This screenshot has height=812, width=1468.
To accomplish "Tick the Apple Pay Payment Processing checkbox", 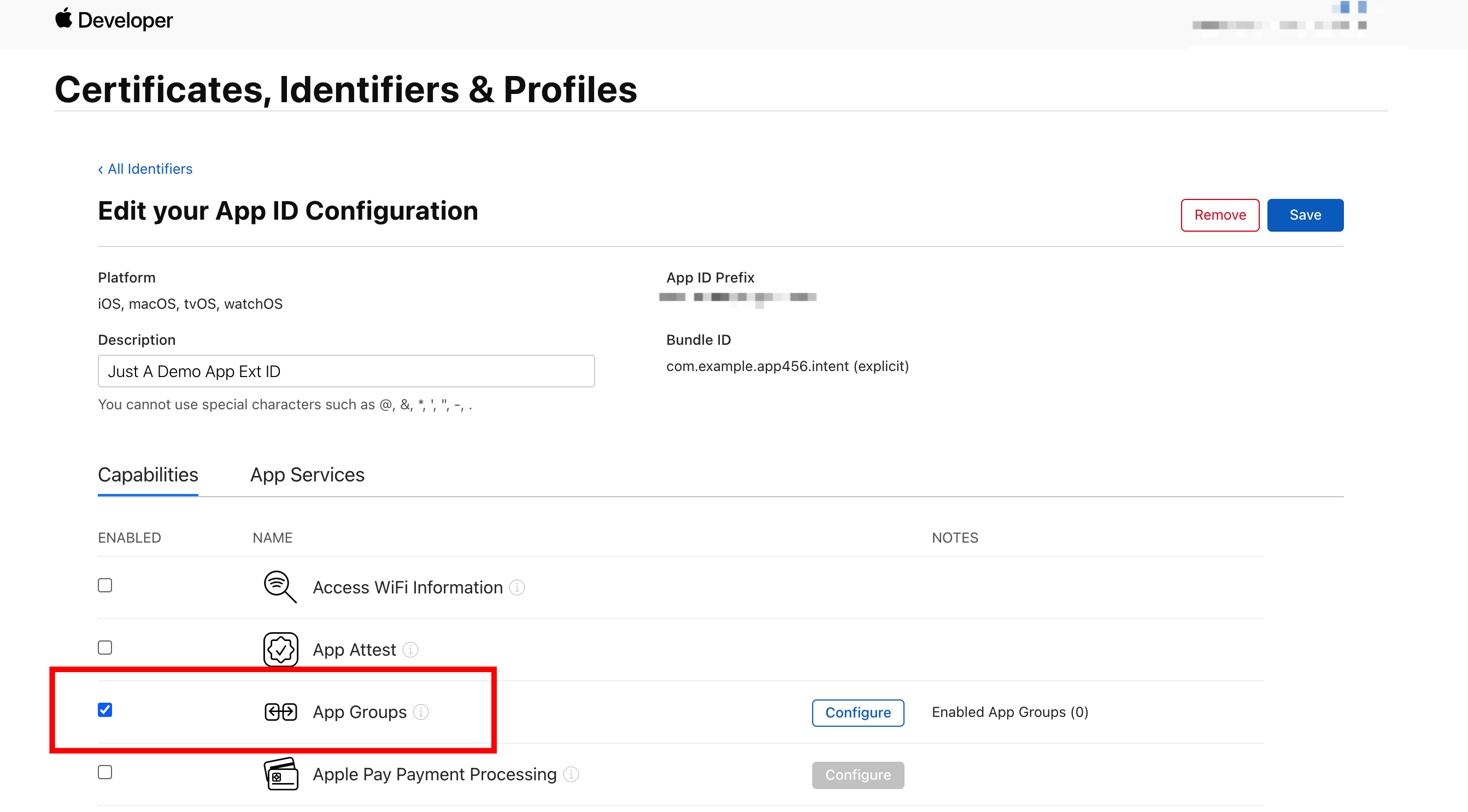I will [105, 772].
